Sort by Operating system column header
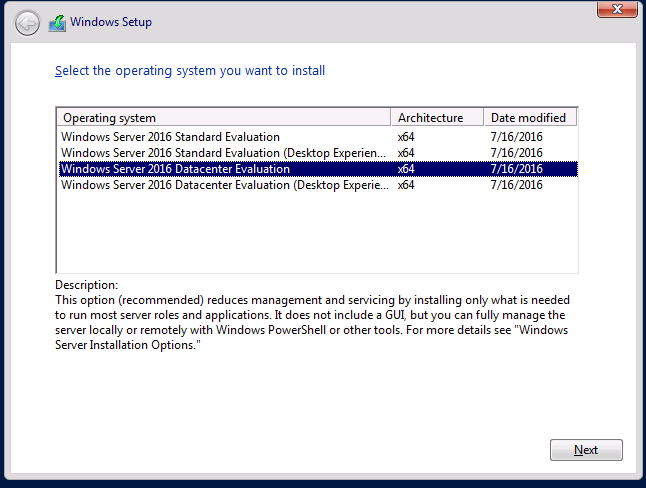 click(x=223, y=118)
